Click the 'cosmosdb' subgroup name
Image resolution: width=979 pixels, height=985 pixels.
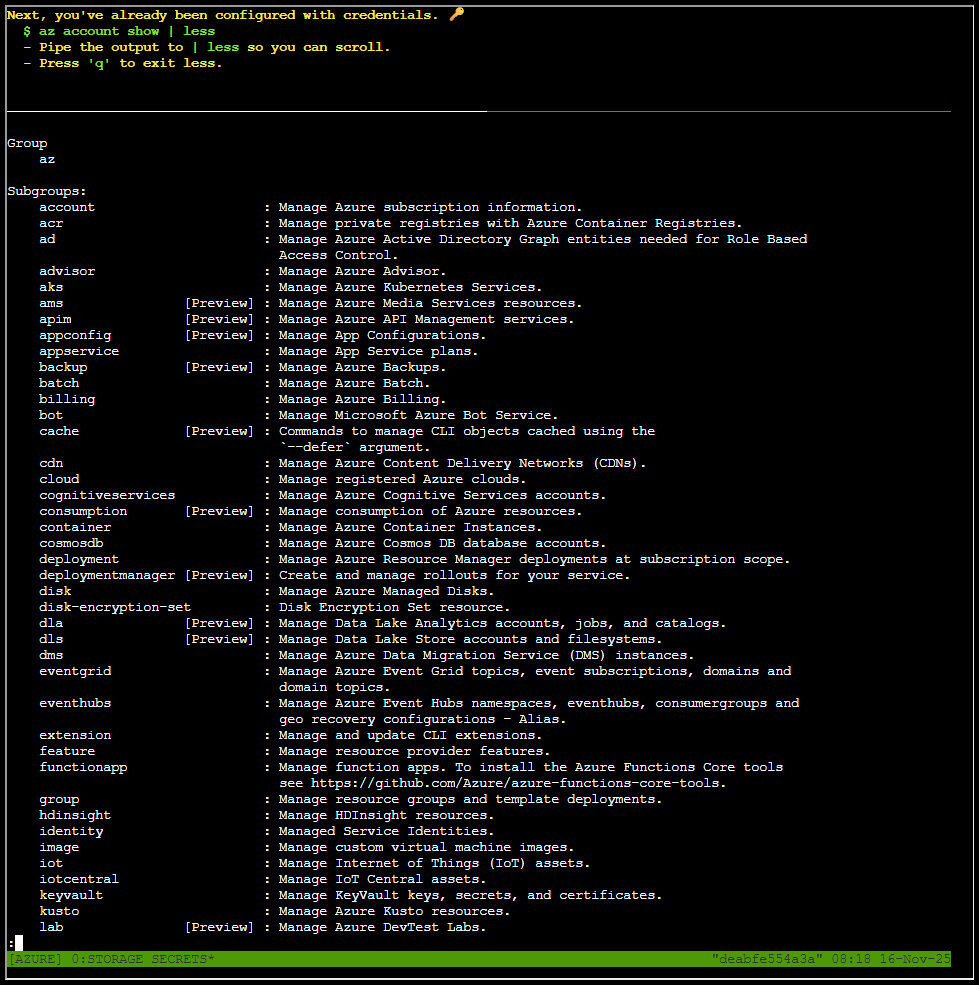click(x=71, y=543)
